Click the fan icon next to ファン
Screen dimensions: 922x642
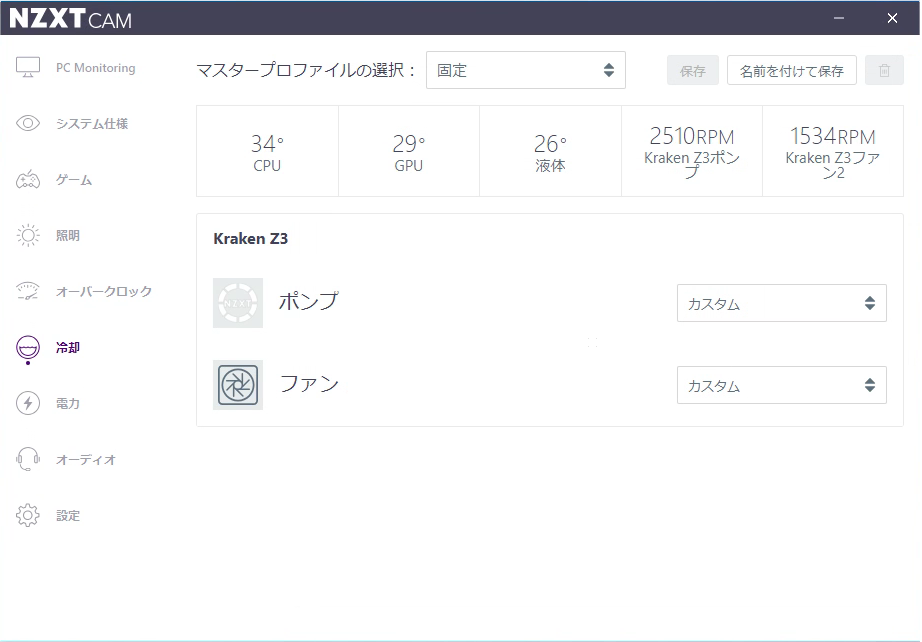pos(238,385)
